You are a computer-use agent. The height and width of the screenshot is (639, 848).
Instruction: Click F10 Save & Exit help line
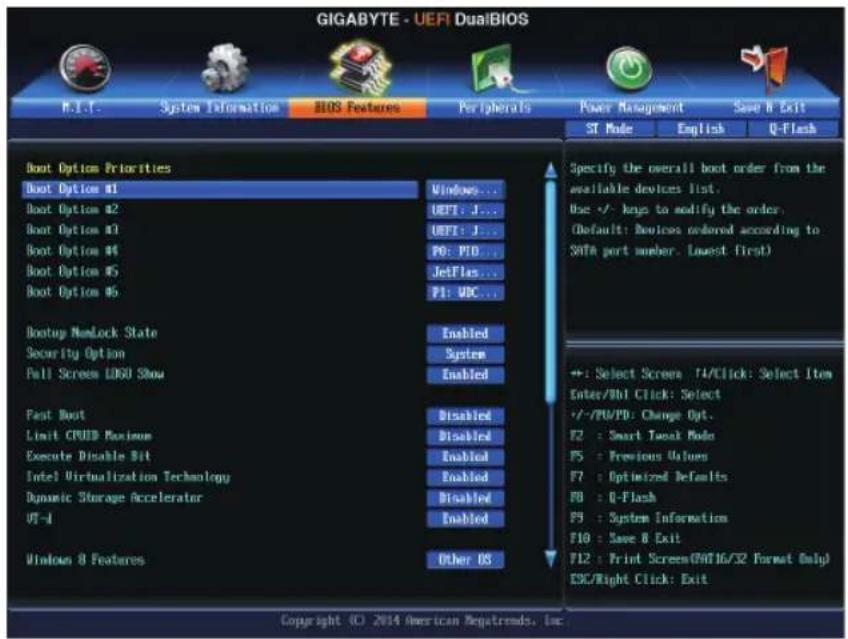[625, 538]
